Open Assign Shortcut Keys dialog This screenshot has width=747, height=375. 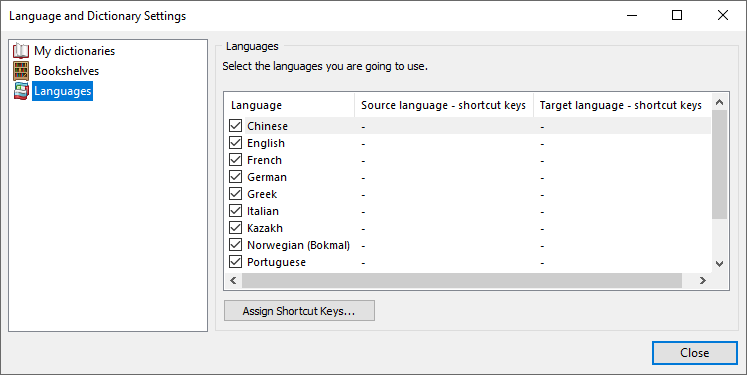point(299,311)
